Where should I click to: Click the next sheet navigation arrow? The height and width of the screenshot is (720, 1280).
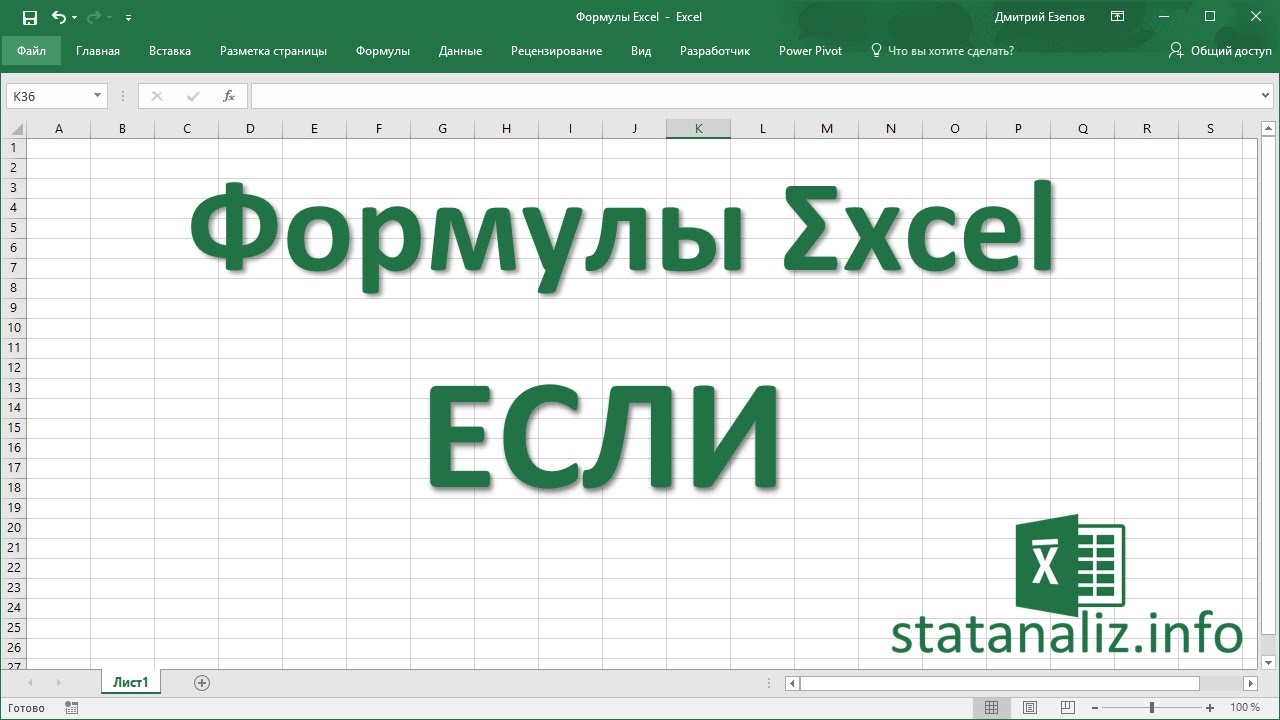click(x=59, y=683)
